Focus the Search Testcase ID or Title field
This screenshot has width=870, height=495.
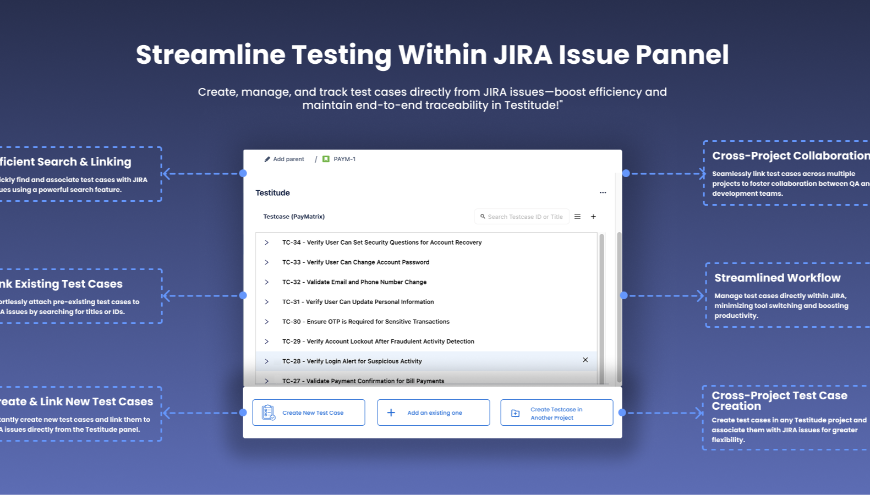(522, 216)
